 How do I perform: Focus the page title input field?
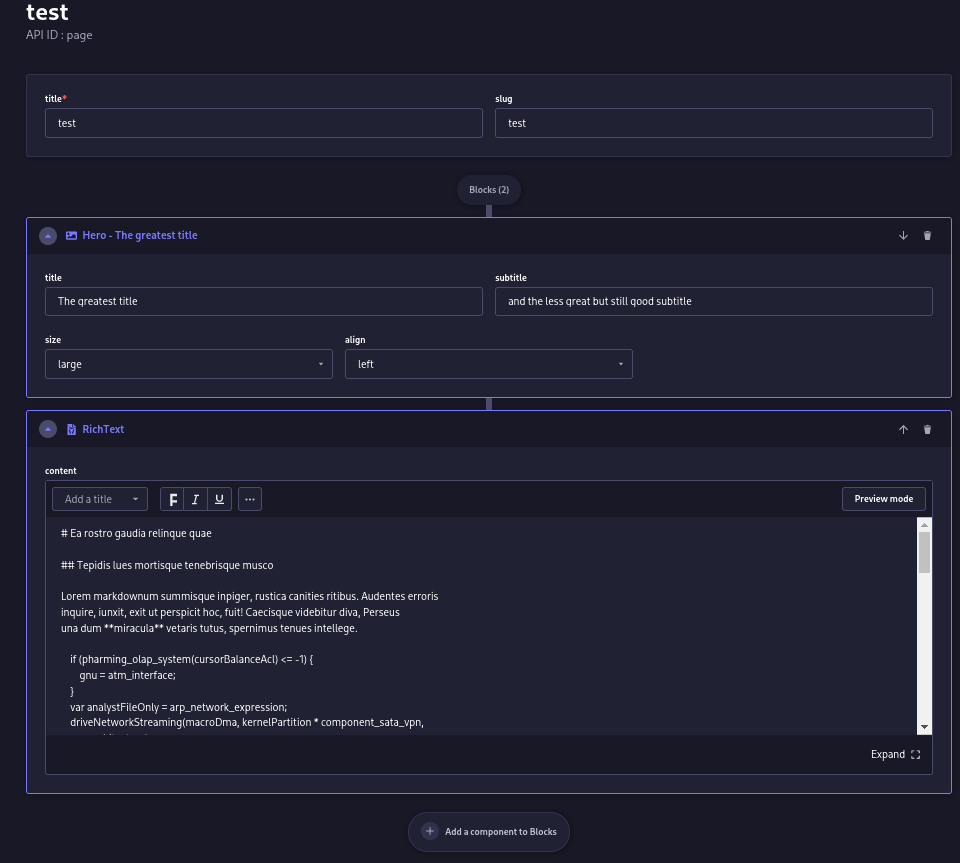tap(264, 123)
